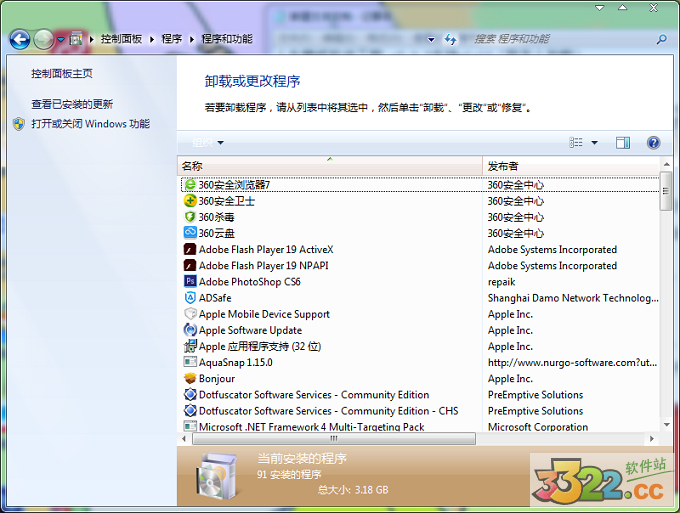Image resolution: width=680 pixels, height=513 pixels.
Task: Open the view options dropdown arrow
Action: pyautogui.click(x=595, y=143)
